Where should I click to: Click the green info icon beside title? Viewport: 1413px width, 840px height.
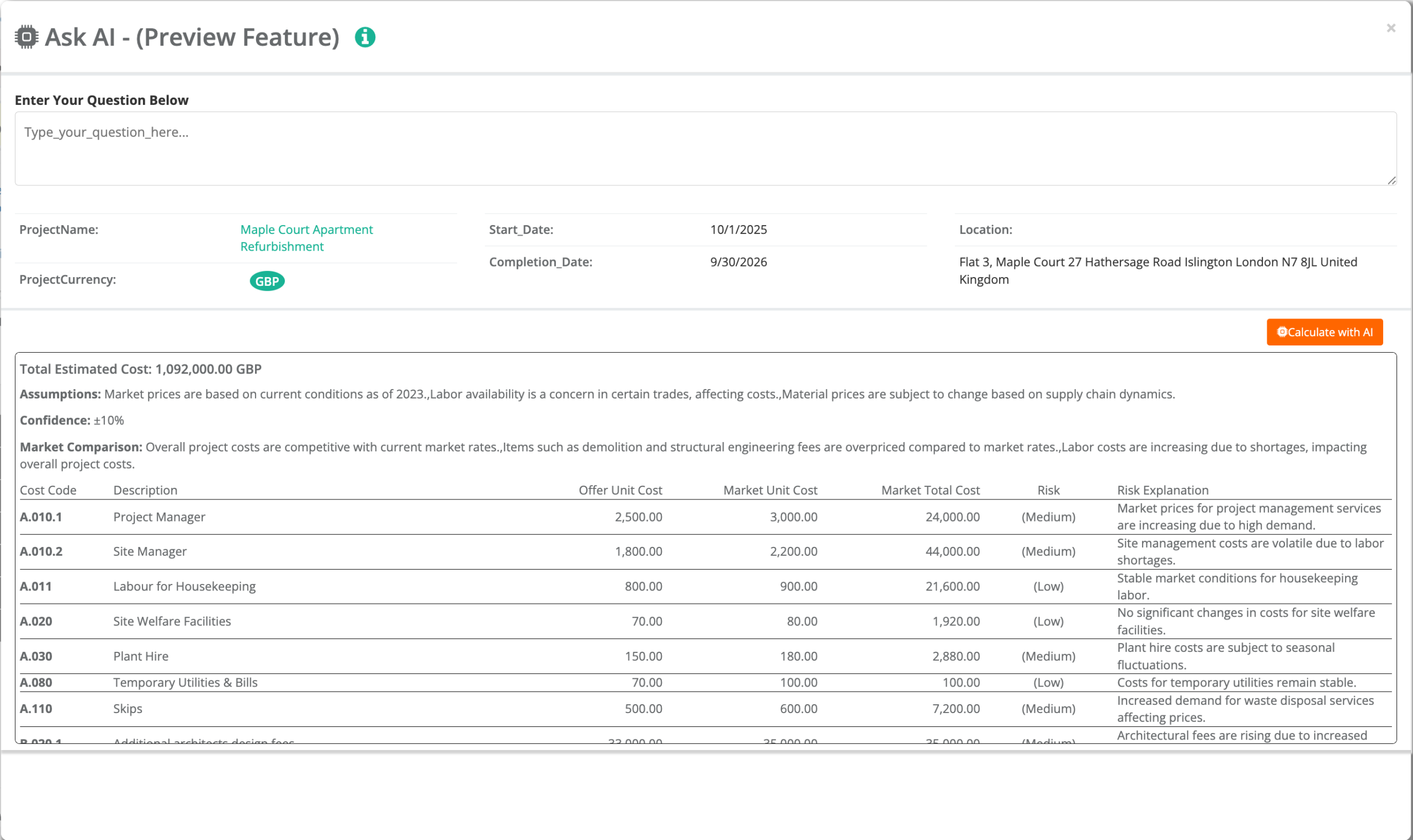tap(365, 38)
